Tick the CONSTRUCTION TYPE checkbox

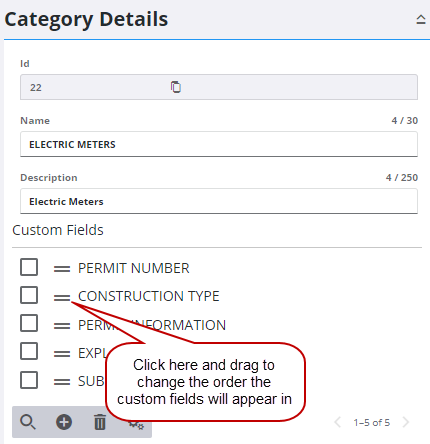click(29, 295)
